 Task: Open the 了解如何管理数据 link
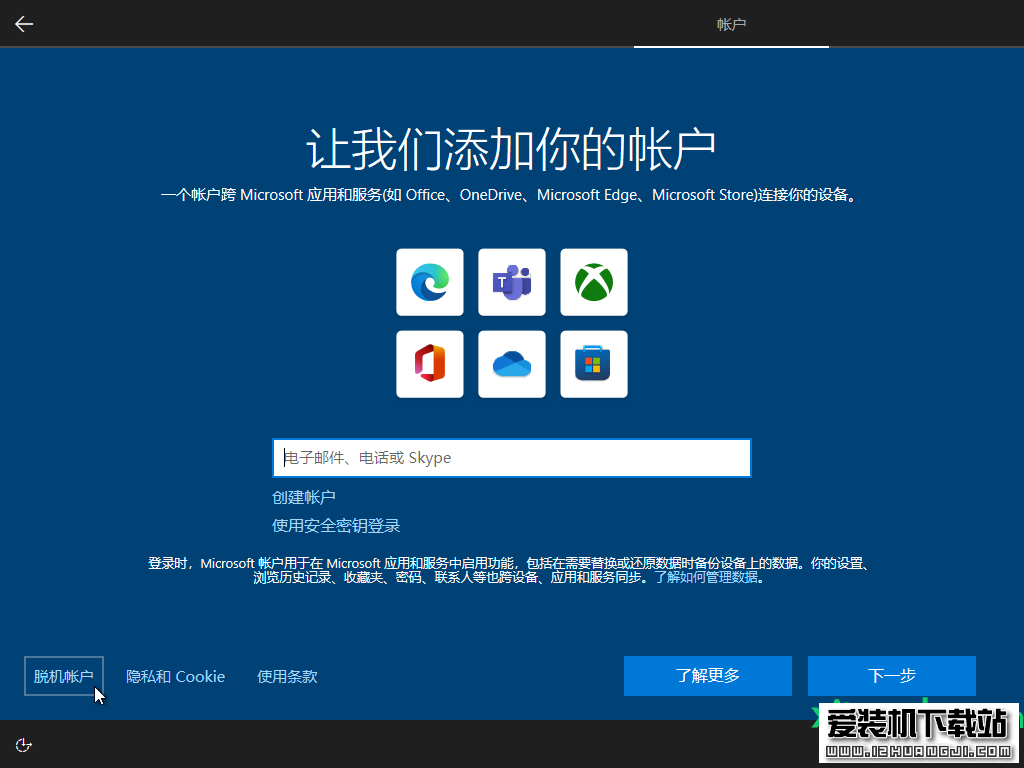tap(707, 577)
